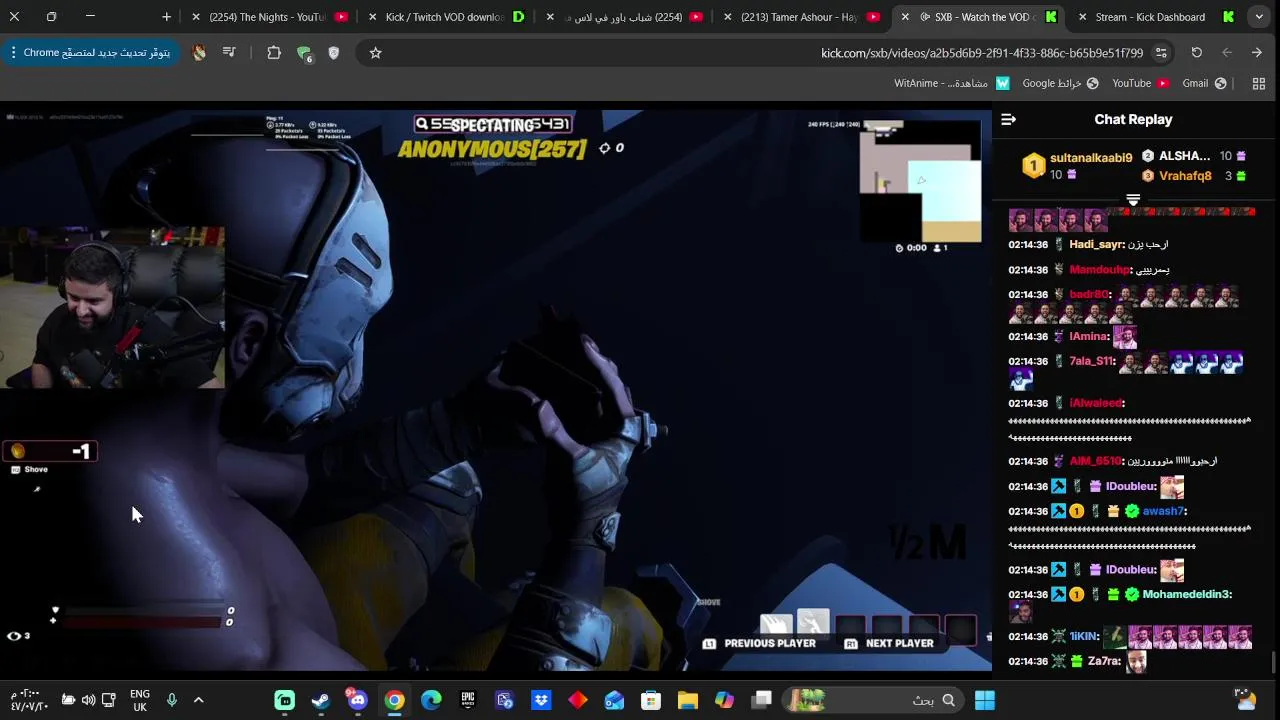Screen dimensions: 1280x720
Task: Select the Arabic-titled (2254) YouTube tab
Action: [x=622, y=17]
